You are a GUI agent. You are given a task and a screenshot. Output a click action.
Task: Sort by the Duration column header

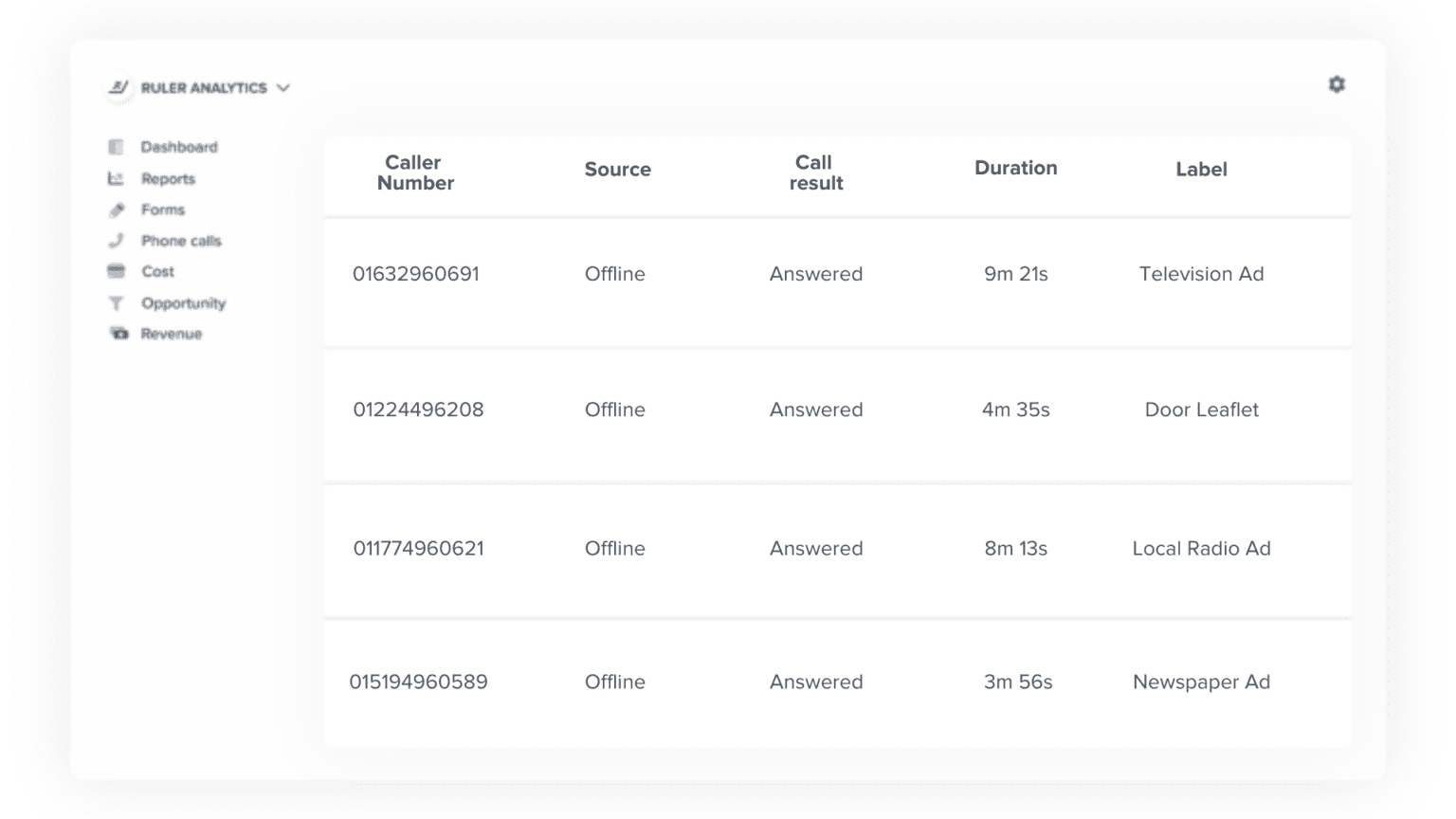point(1015,168)
